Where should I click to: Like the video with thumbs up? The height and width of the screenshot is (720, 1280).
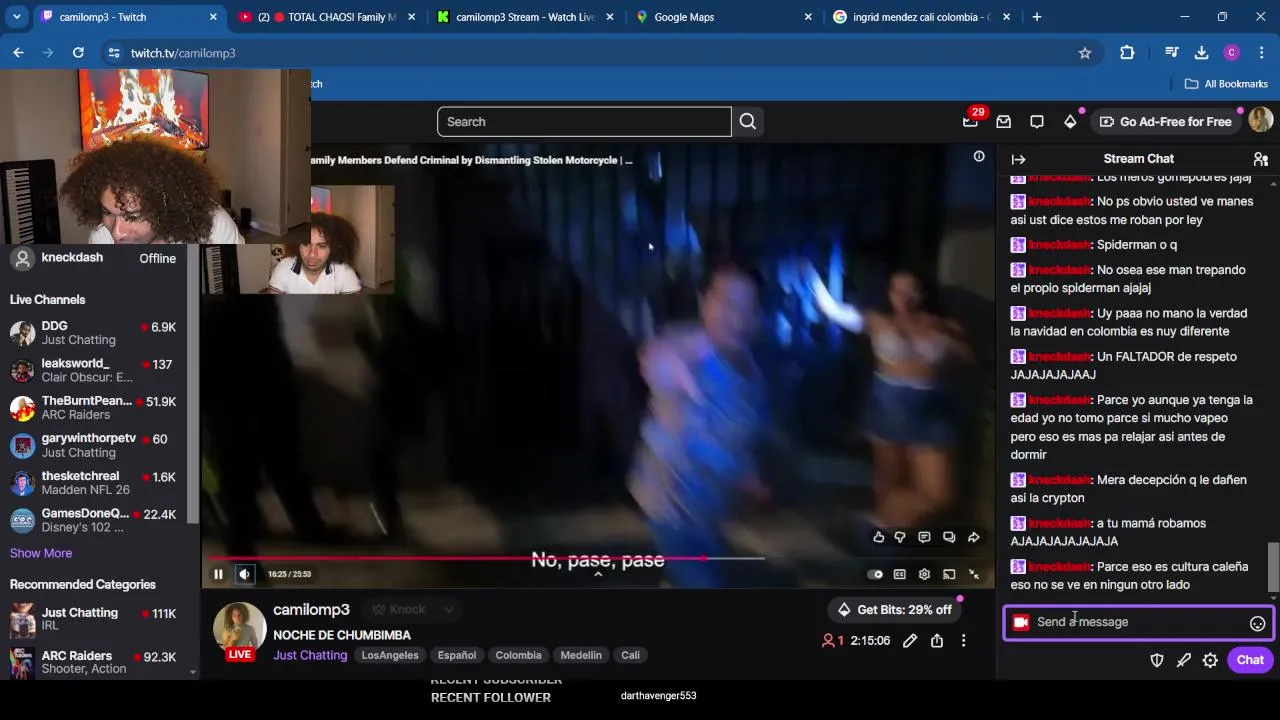point(878,537)
